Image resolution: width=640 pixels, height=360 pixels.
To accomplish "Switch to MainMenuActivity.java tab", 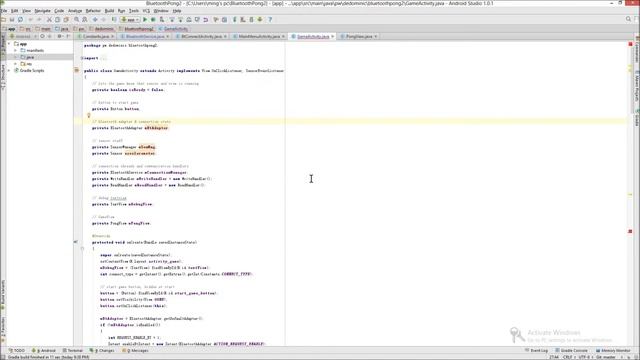I will (x=259, y=36).
